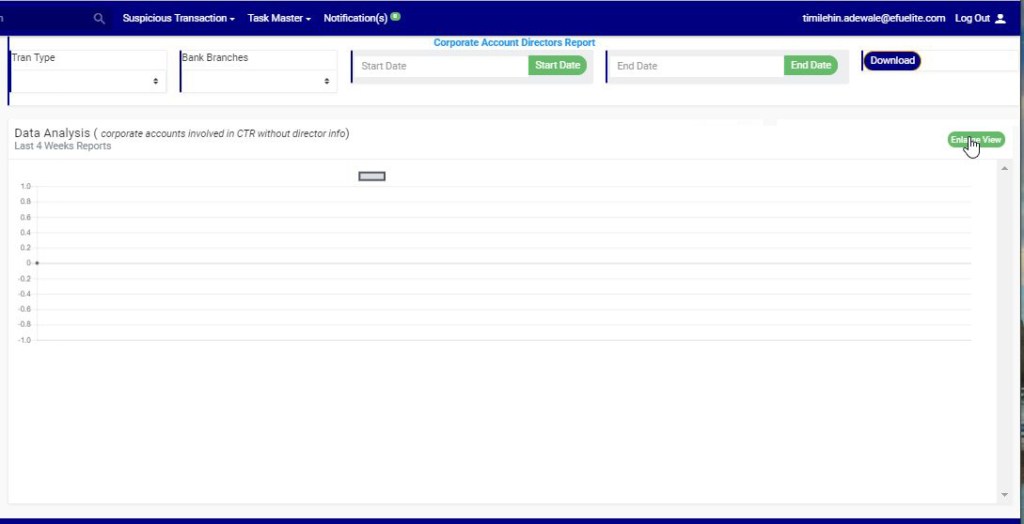Open the Tran Type dropdown
Viewport: 1024px width, 524px height.
(x=88, y=81)
